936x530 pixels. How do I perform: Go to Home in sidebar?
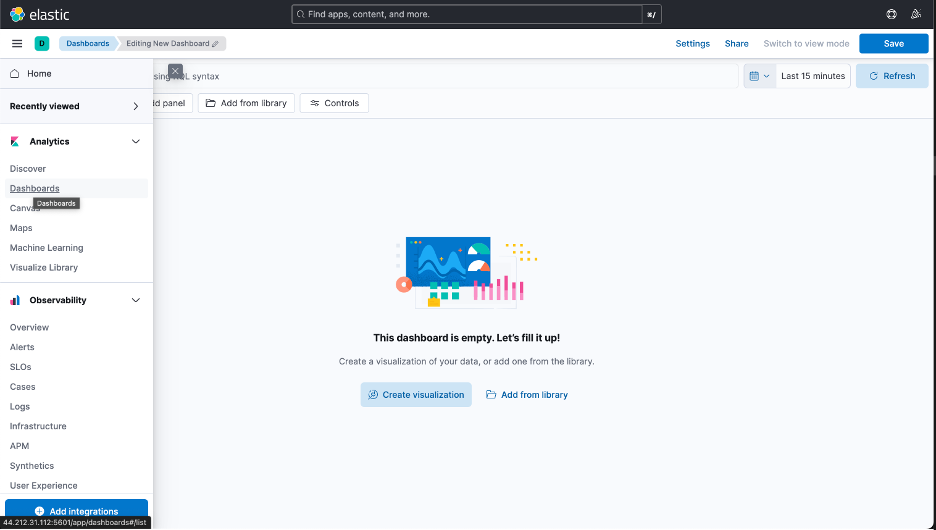click(x=39, y=73)
